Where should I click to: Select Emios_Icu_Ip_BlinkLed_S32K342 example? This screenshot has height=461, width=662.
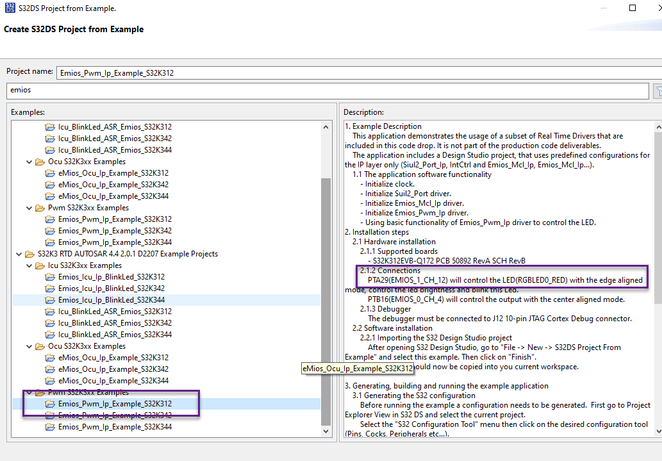(x=111, y=288)
